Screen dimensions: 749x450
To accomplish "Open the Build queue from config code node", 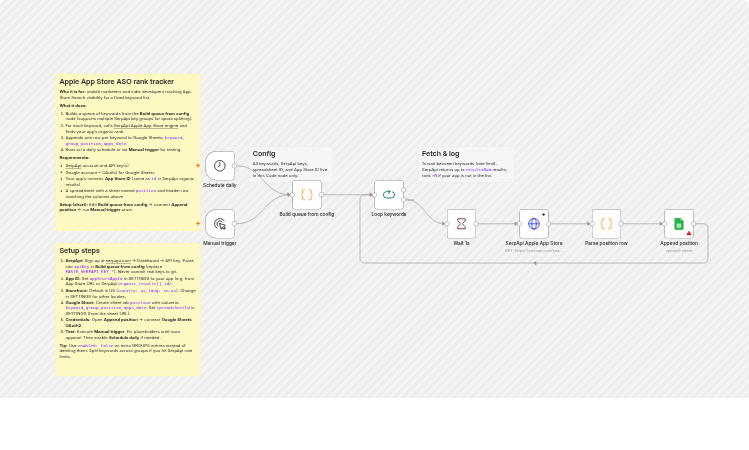I will point(307,194).
